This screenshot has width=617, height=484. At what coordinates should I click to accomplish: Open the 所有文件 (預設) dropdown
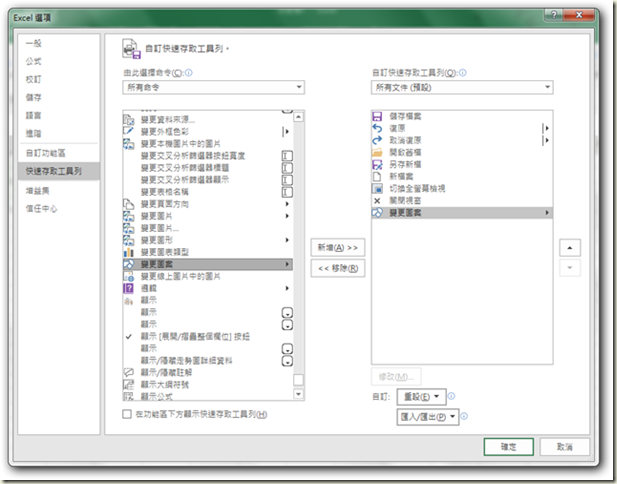(x=462, y=87)
